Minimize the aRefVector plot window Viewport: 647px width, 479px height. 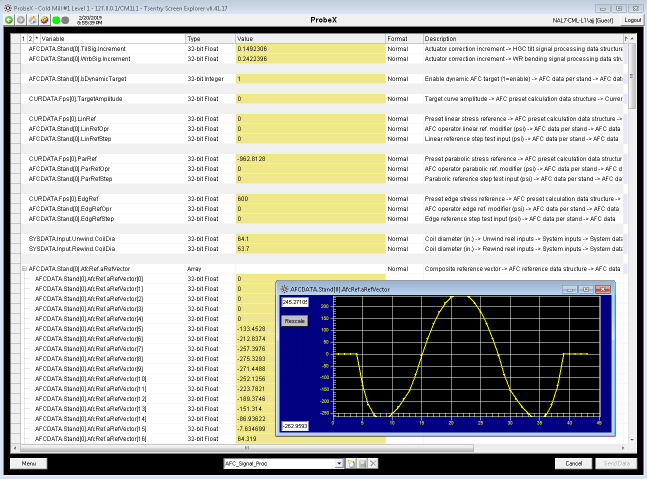pyautogui.click(x=570, y=289)
